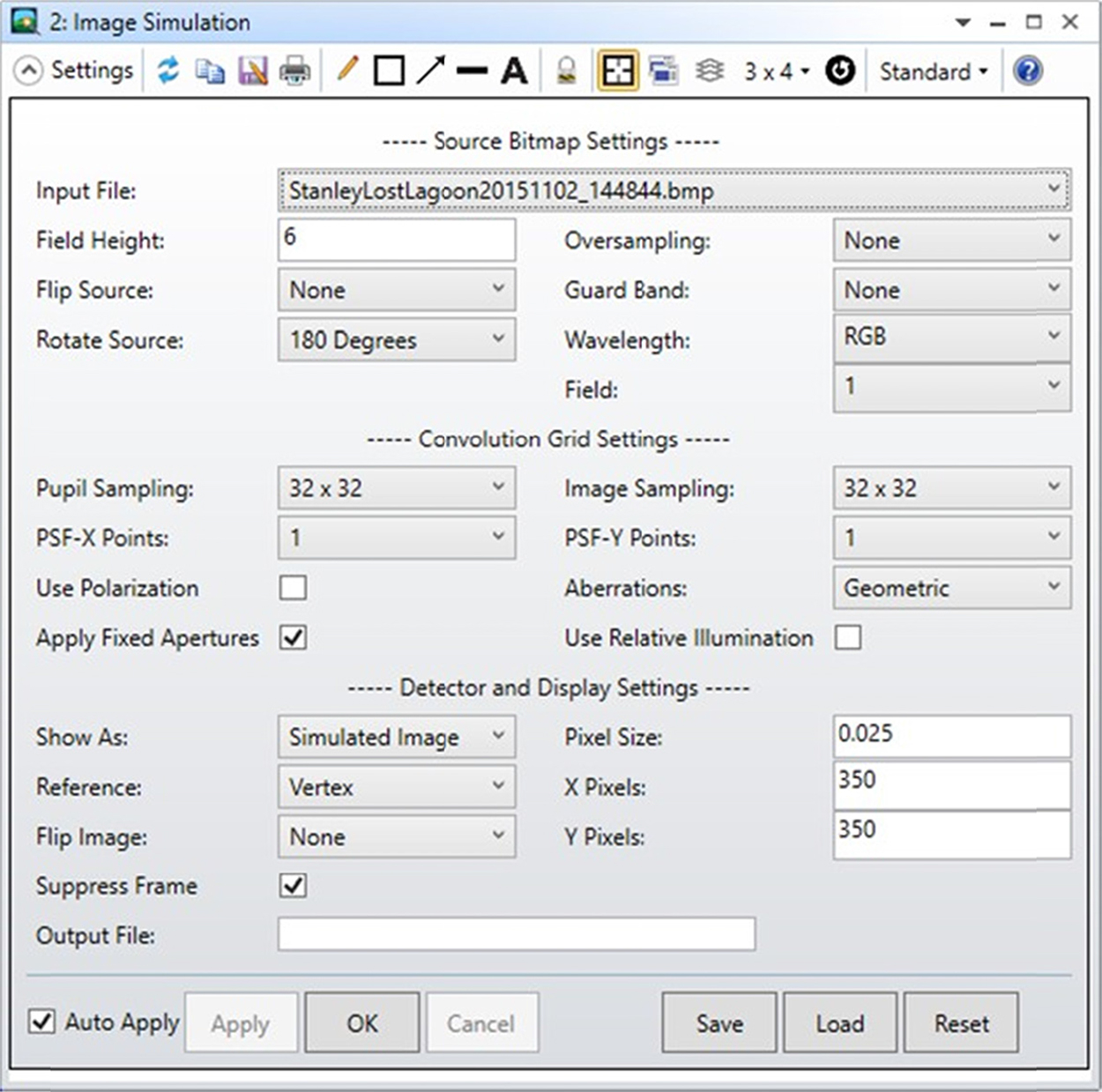1102x1092 pixels.
Task: Click the OK button
Action: pyautogui.click(x=362, y=1023)
